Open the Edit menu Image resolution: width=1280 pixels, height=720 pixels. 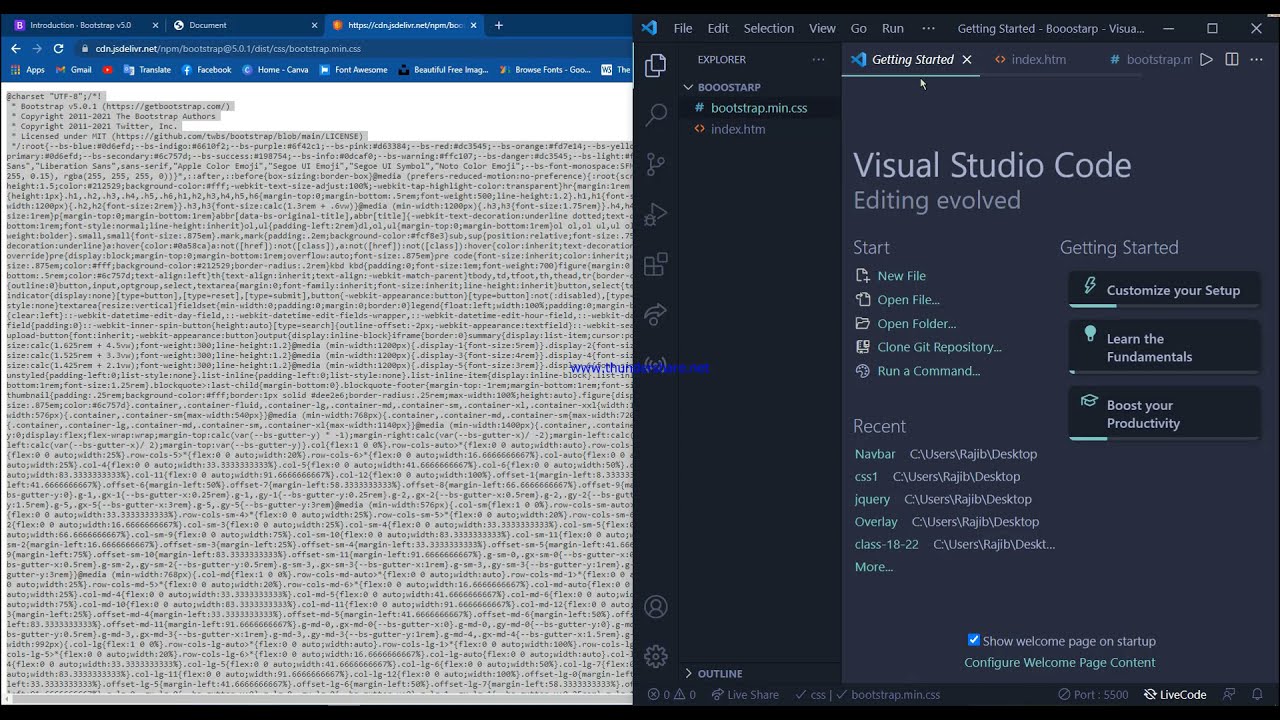(x=718, y=28)
